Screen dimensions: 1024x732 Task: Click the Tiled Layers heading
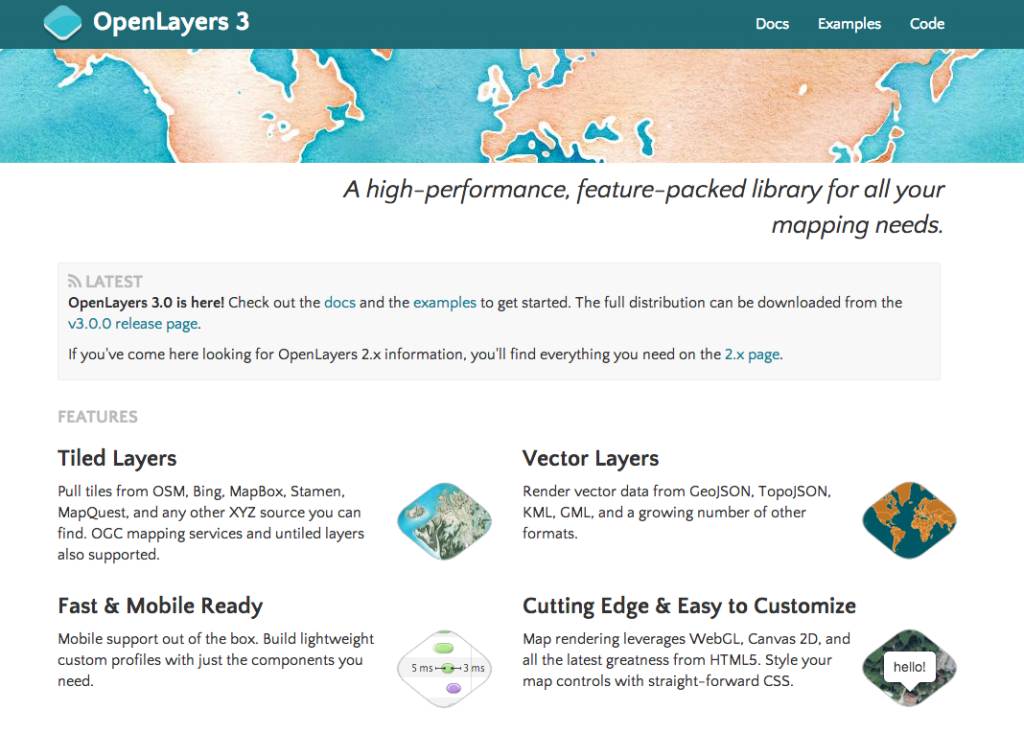pos(117,458)
